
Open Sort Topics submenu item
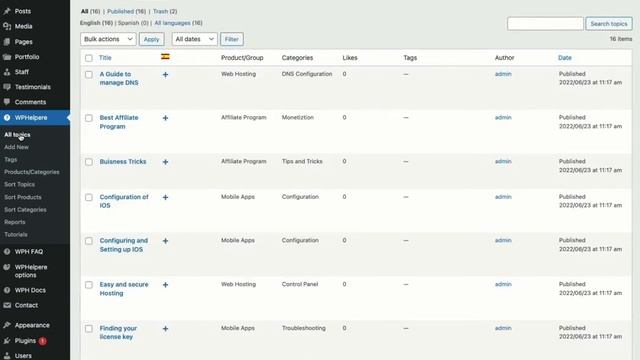tap(20, 184)
